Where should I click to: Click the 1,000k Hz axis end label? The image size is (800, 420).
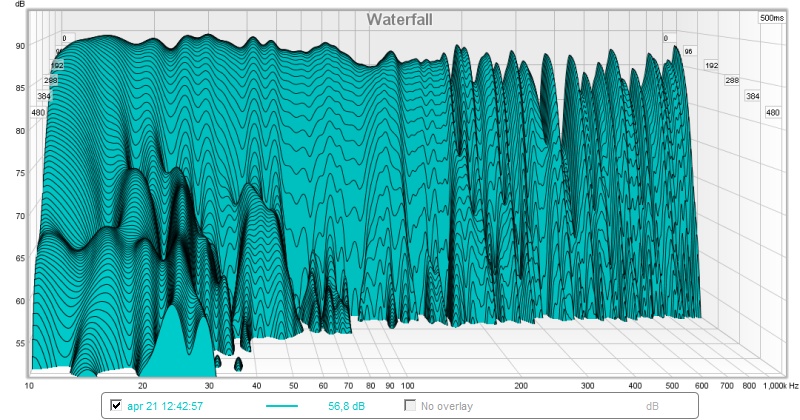point(780,386)
